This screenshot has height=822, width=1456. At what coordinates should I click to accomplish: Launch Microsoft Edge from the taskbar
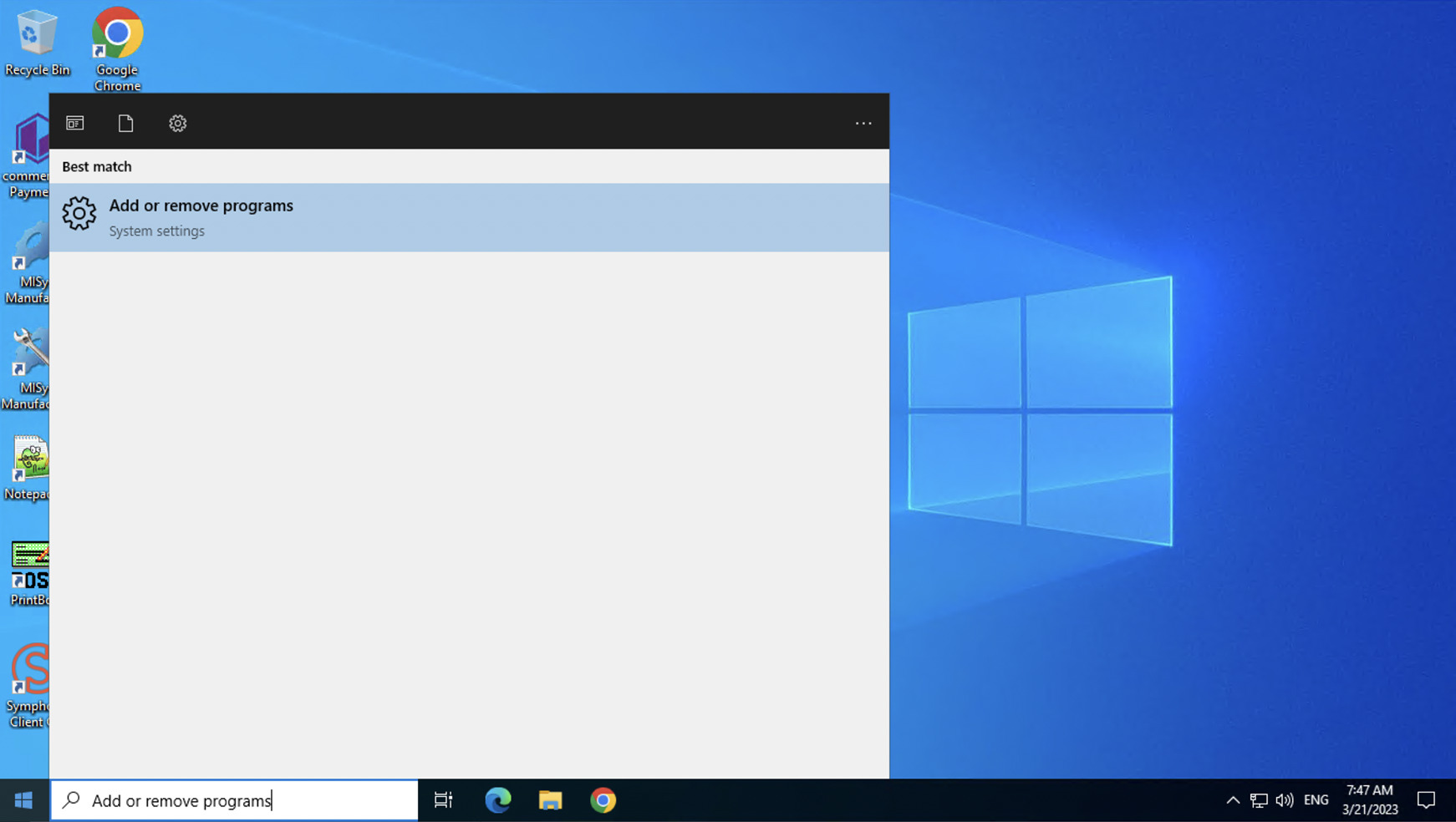coord(498,800)
